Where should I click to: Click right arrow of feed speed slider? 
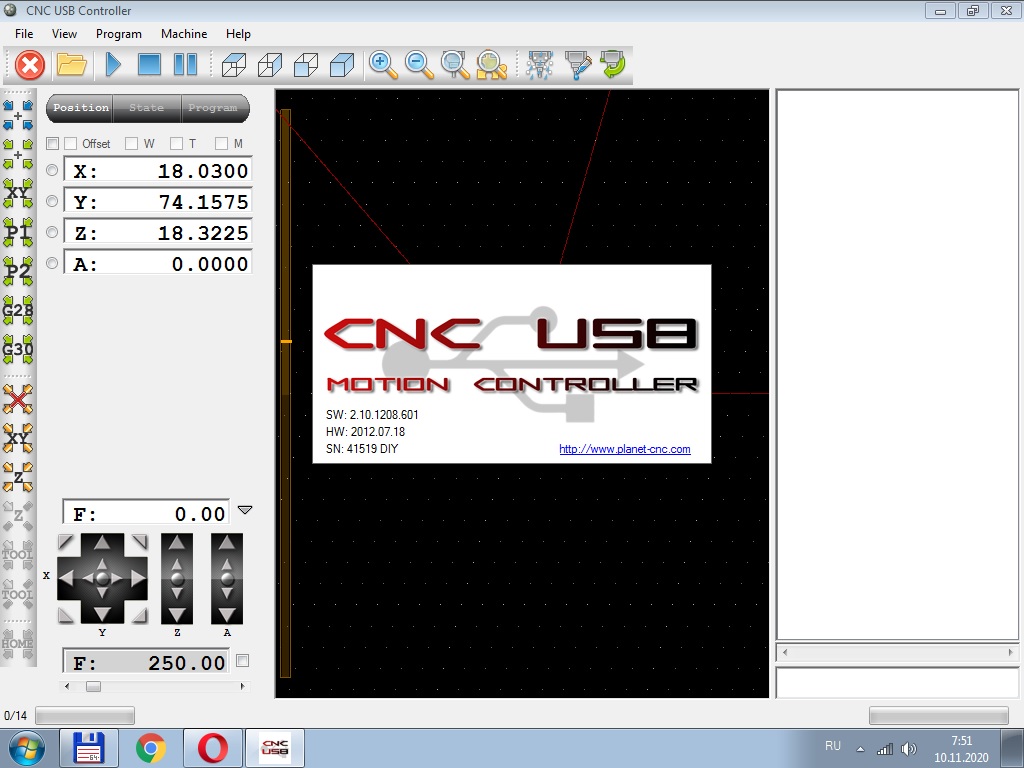[242, 686]
